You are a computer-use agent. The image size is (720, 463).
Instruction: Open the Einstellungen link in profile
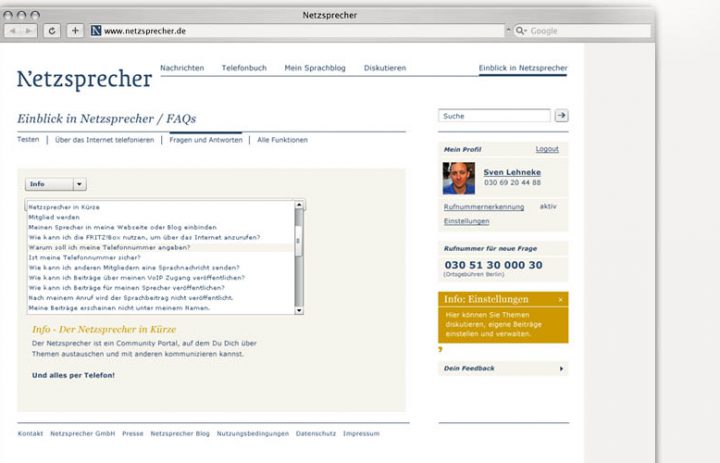pos(466,220)
